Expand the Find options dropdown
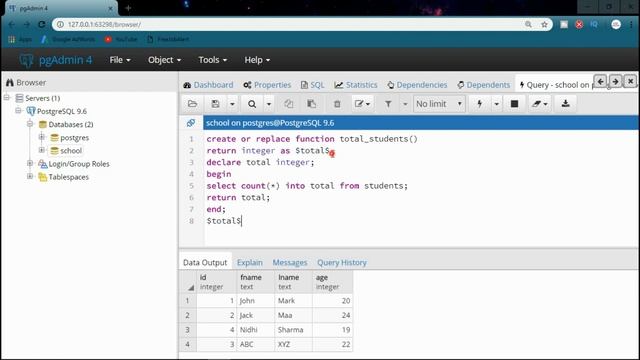Image resolution: width=640 pixels, height=360 pixels. point(269,104)
